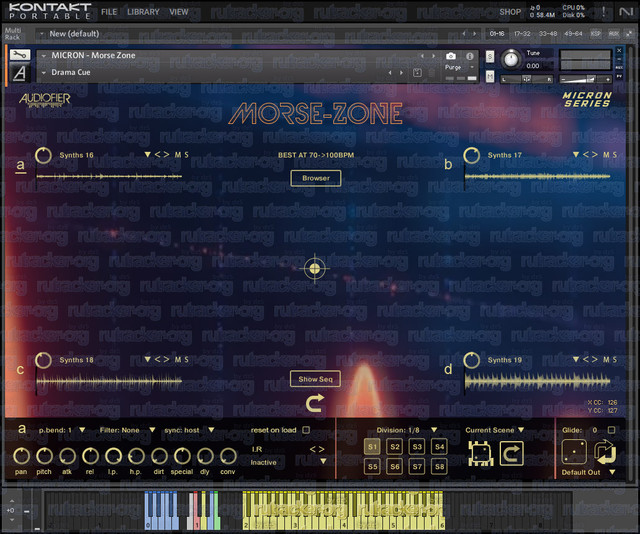Open the Filter None dropdown
This screenshot has width=640, height=534.
click(152, 430)
